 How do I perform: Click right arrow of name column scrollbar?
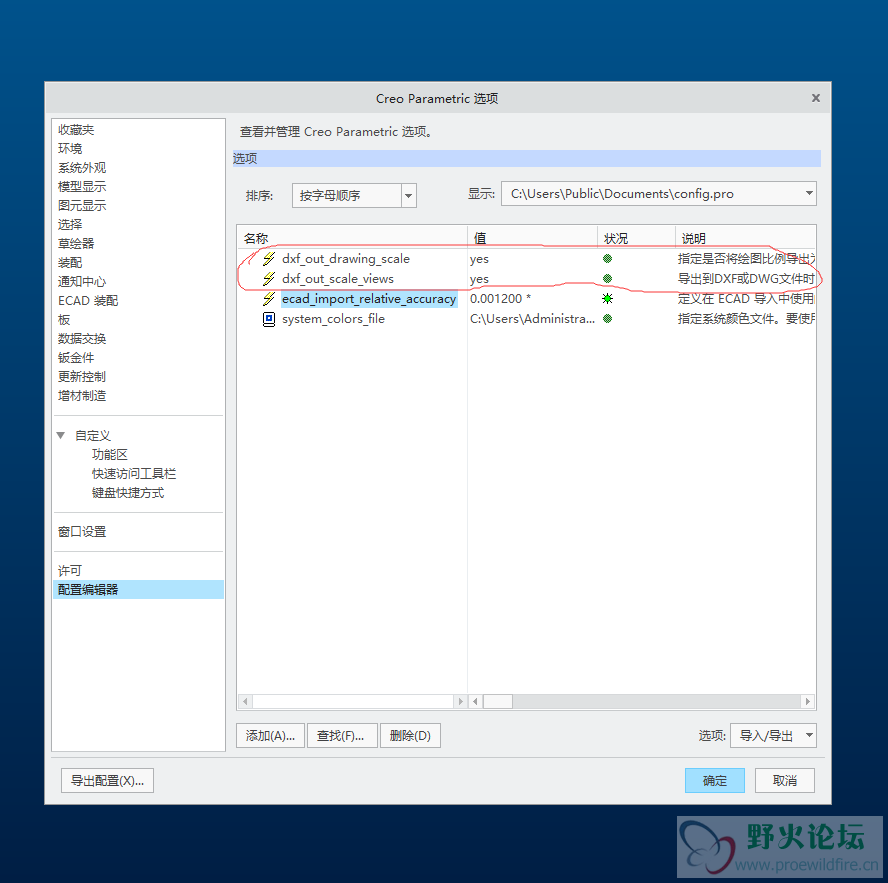click(460, 701)
